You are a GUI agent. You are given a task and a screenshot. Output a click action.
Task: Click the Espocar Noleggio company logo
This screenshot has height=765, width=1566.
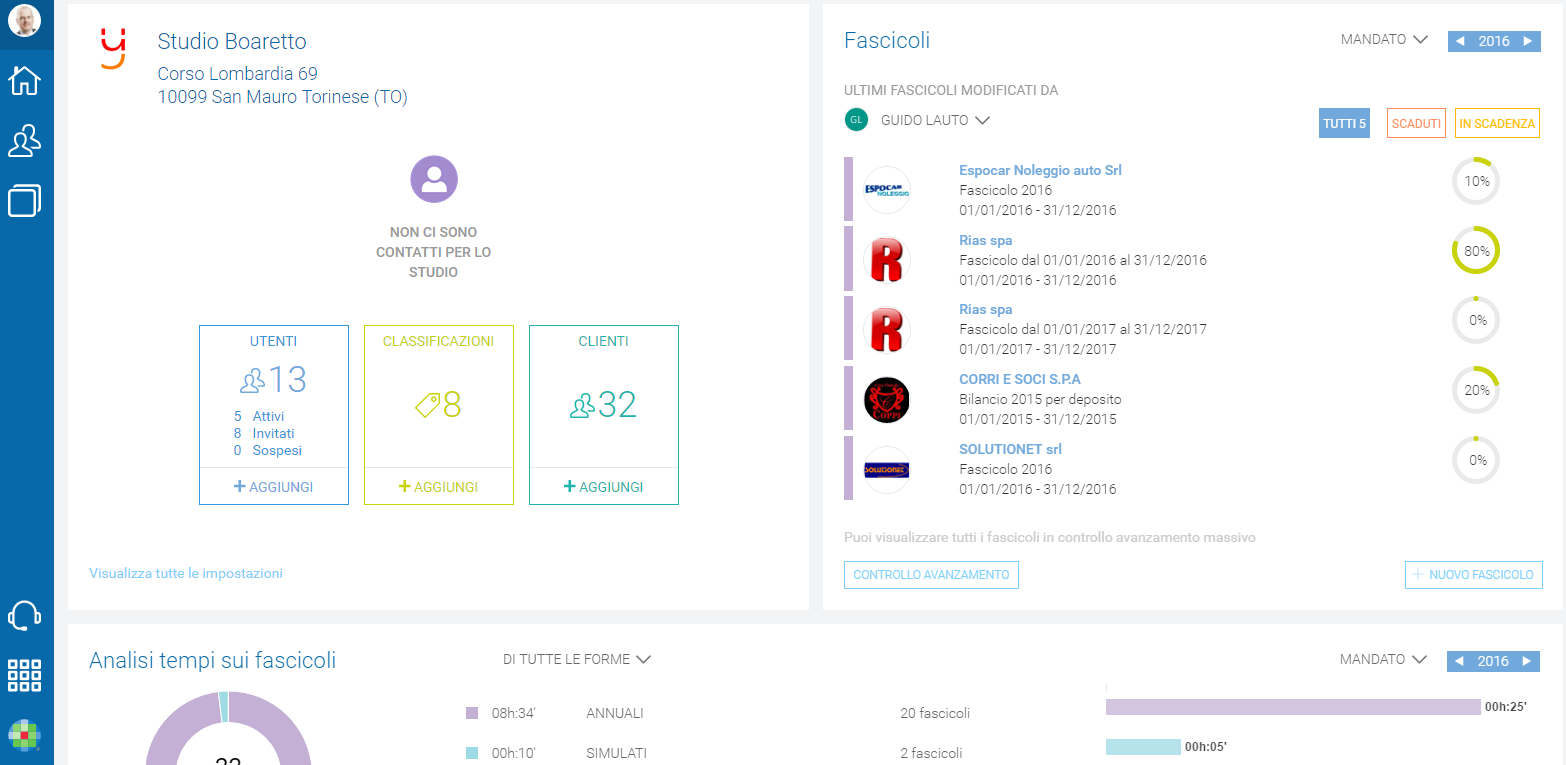point(887,190)
